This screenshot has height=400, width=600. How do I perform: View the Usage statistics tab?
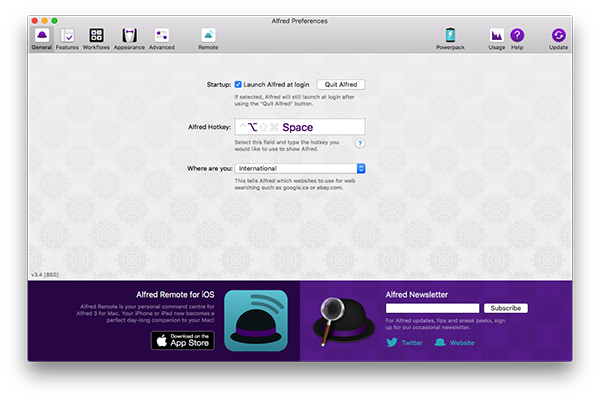tap(497, 39)
